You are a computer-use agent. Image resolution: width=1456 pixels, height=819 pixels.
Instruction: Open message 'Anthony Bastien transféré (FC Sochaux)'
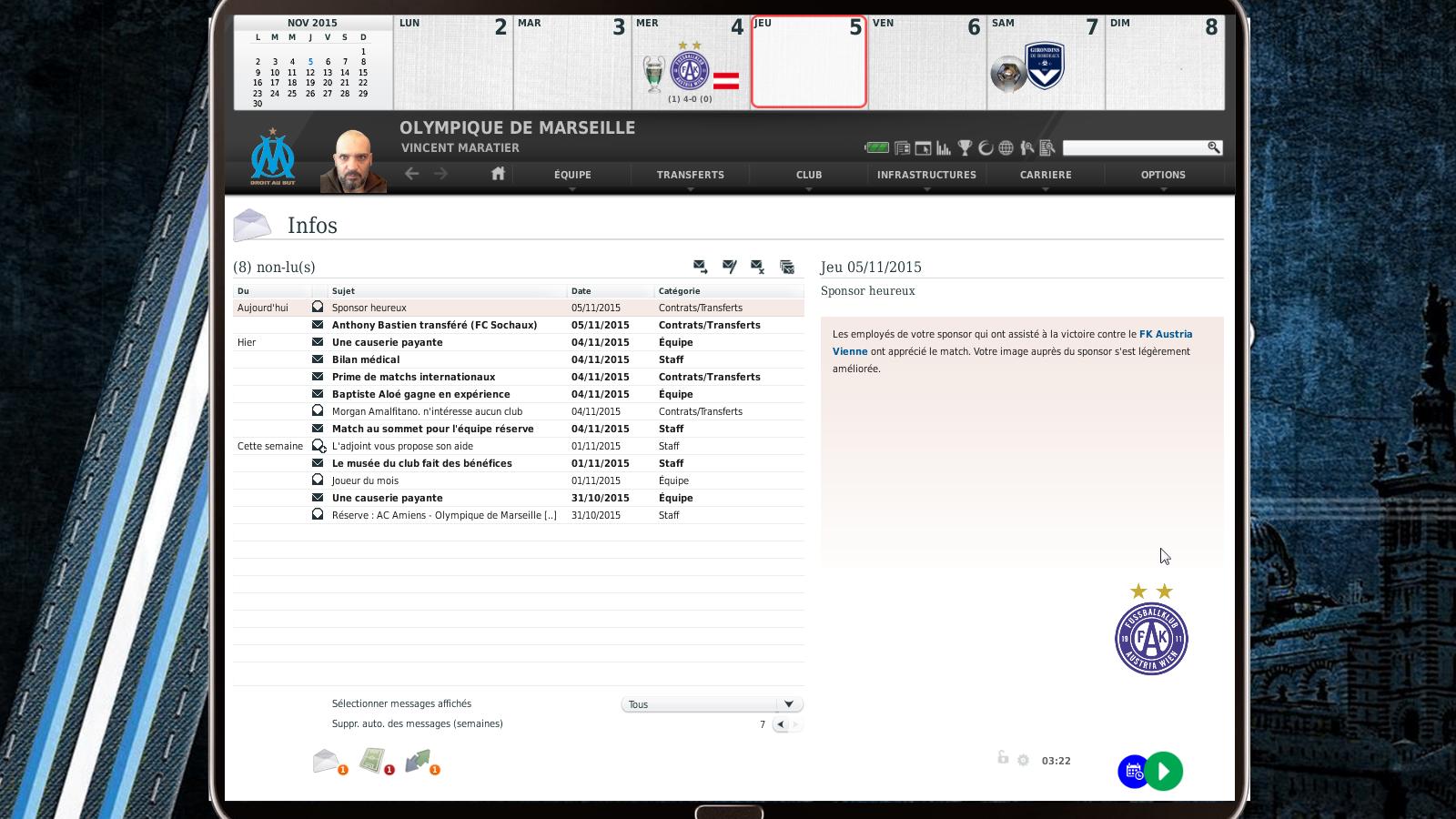[519, 325]
